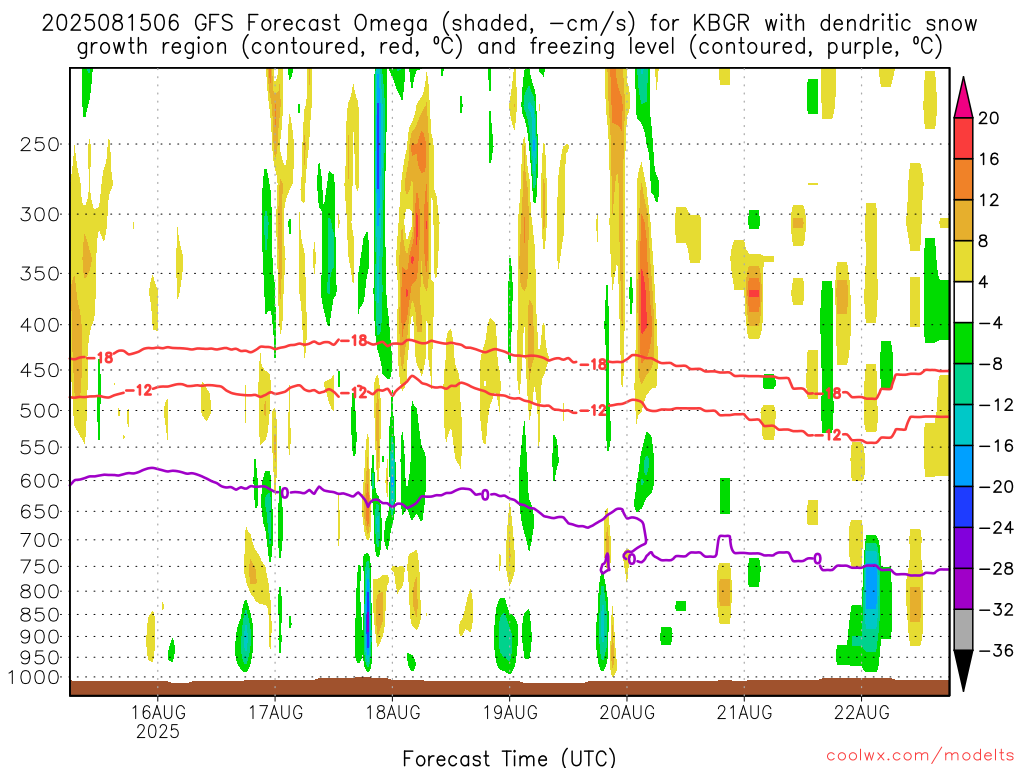Viewport: 1024px width, 768px height.
Task: Select the gray colorbar swatch between -32 and -36
Action: point(963,630)
